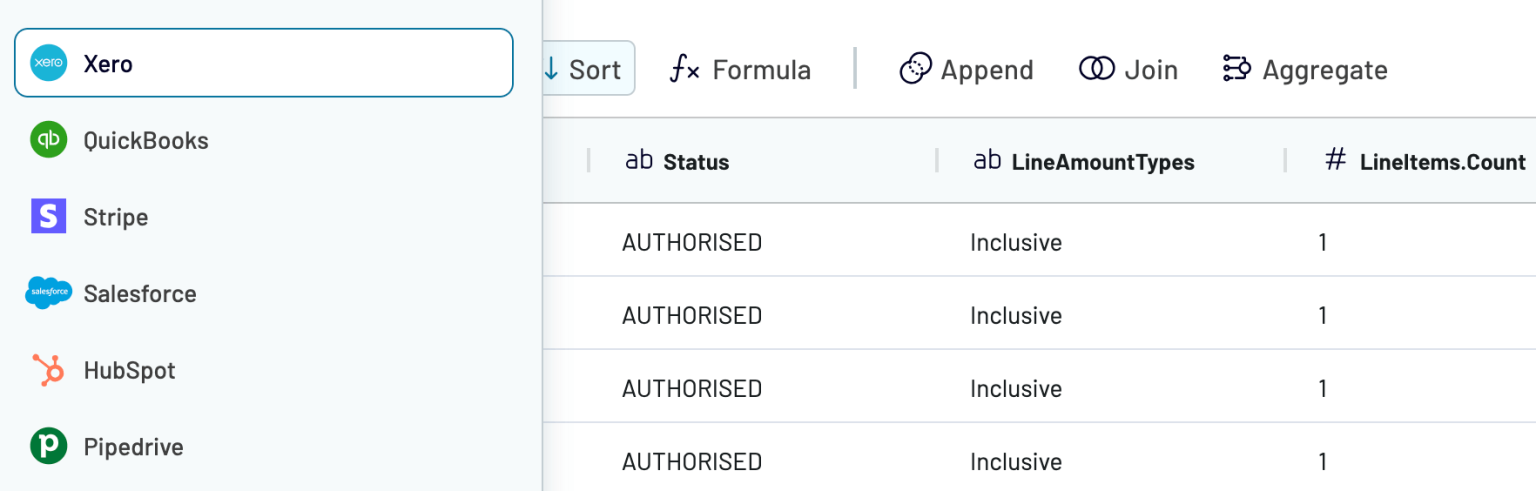Viewport: 1536px width, 491px height.
Task: Click the 'ab' type icon beside Status
Action: 639,160
